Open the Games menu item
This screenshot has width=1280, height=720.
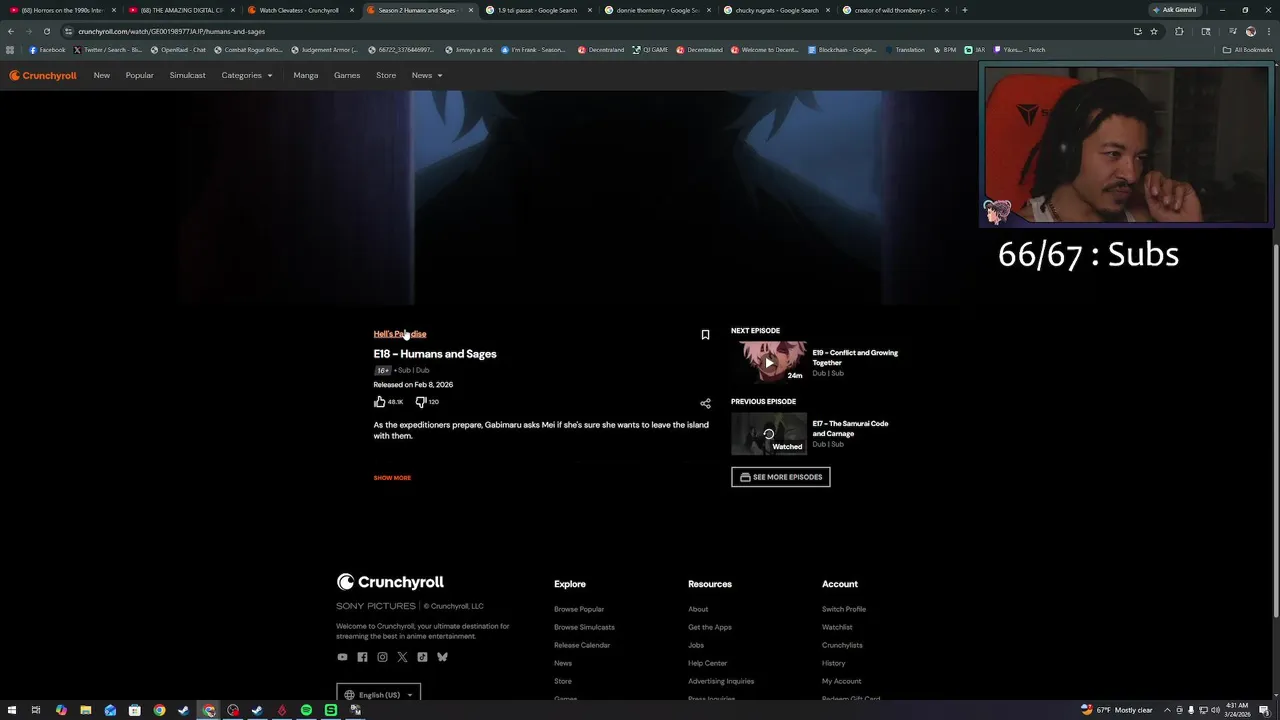347,75
